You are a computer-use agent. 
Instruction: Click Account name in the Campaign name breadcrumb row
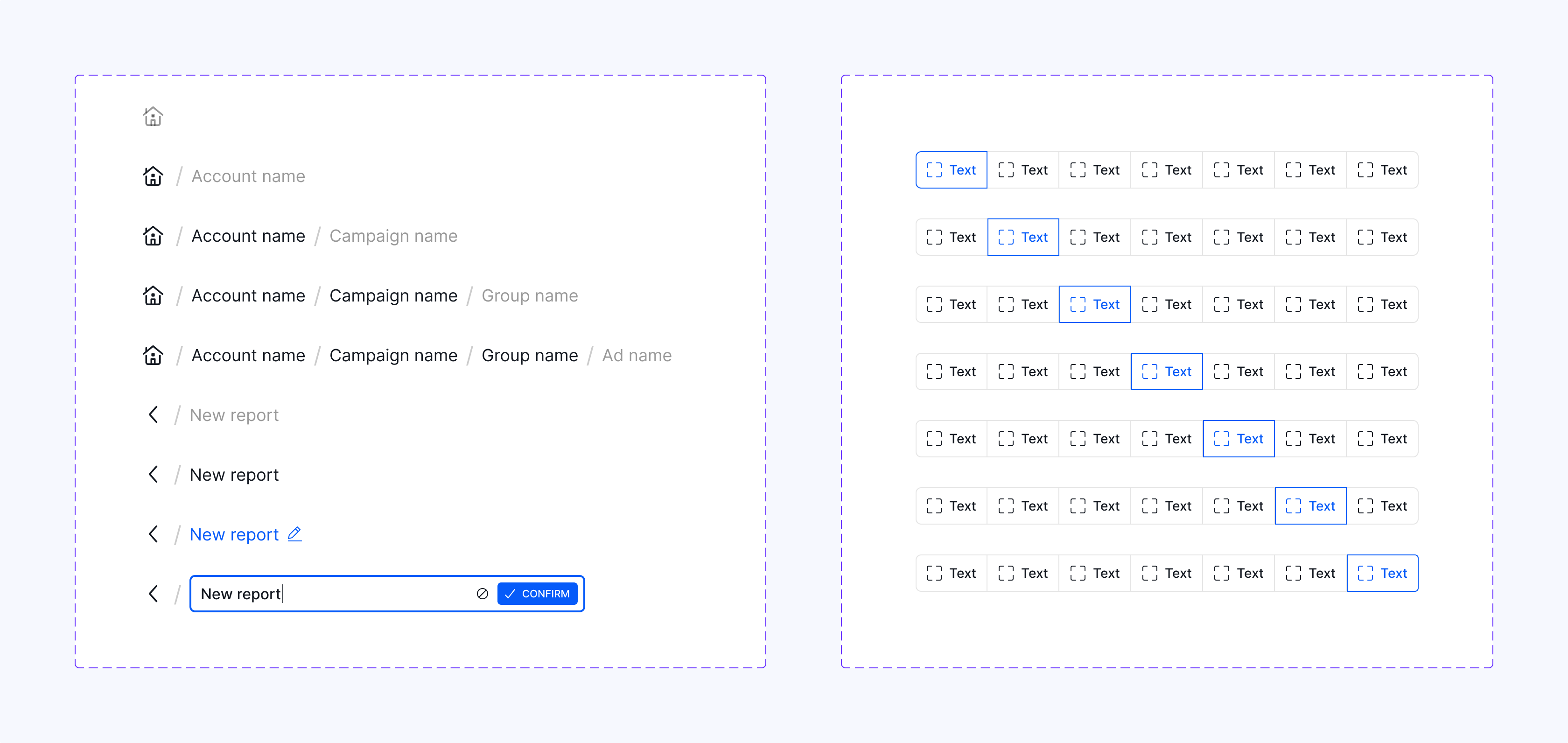tap(248, 236)
